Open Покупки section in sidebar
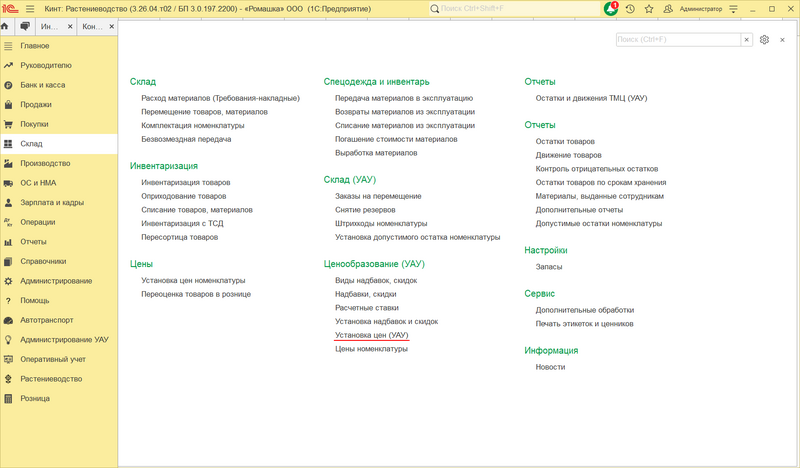The width and height of the screenshot is (800, 468). (x=59, y=124)
